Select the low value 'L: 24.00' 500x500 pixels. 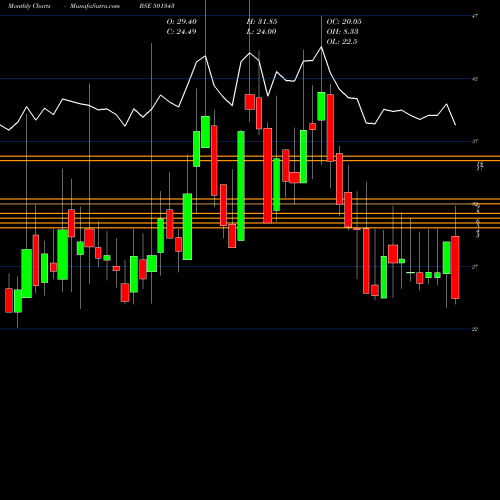(x=262, y=32)
